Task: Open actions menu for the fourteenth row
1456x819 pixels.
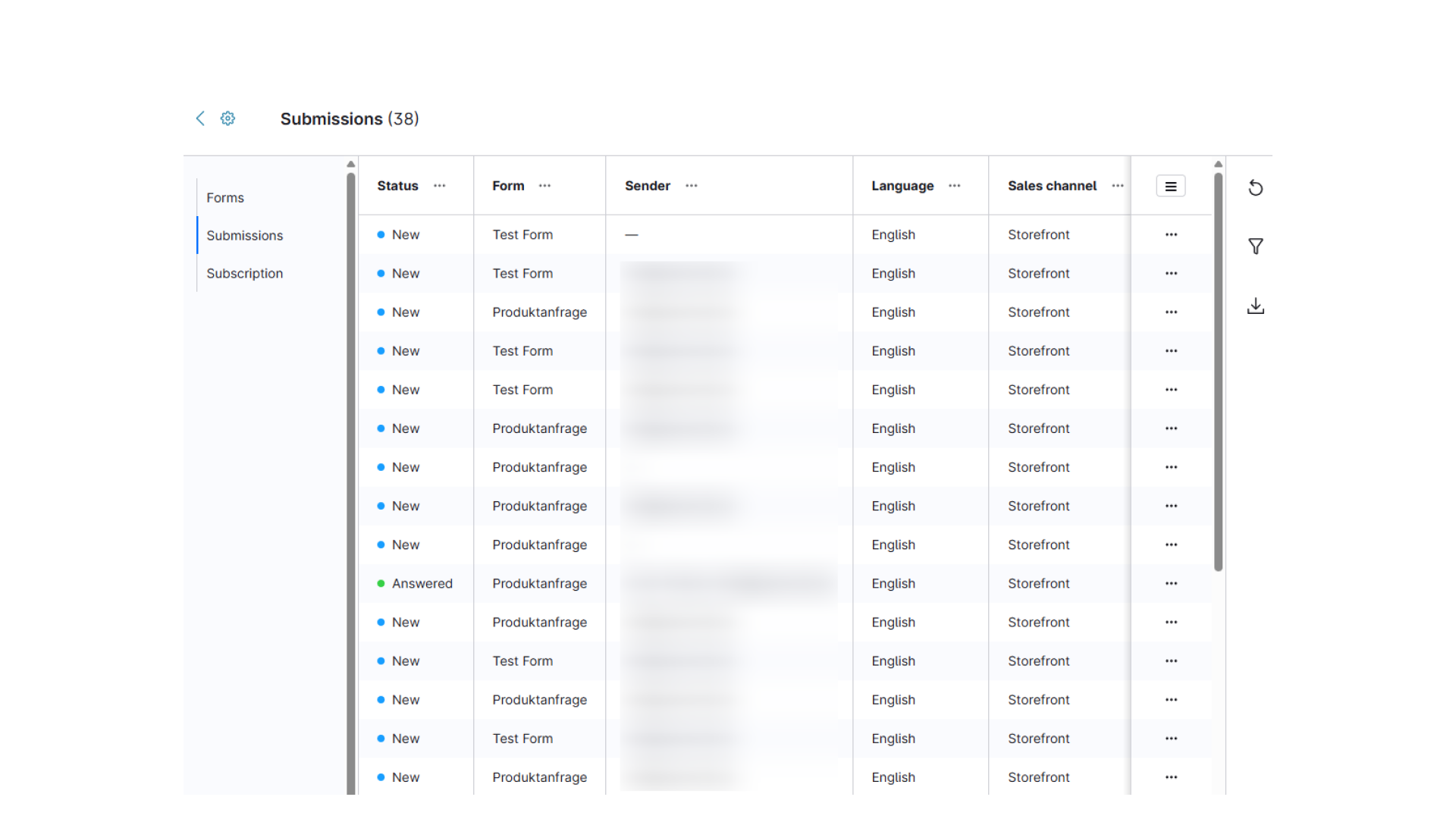Action: click(x=1172, y=739)
